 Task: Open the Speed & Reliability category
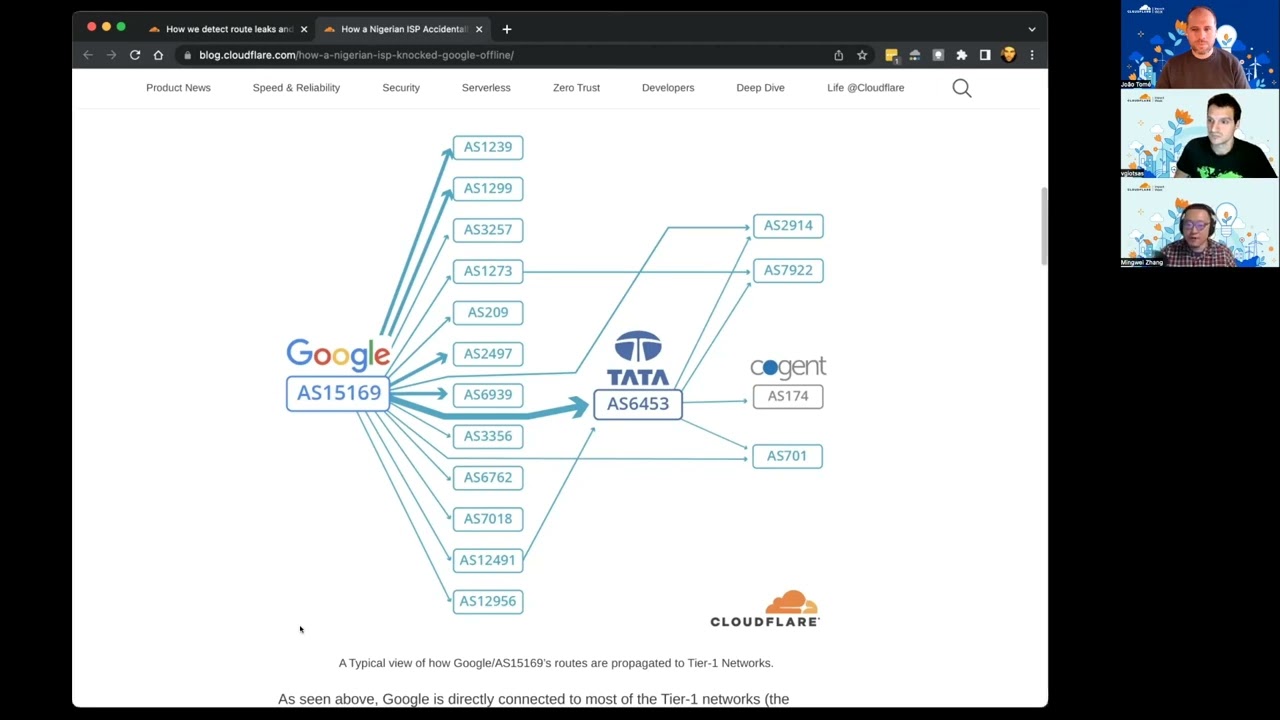tap(296, 88)
